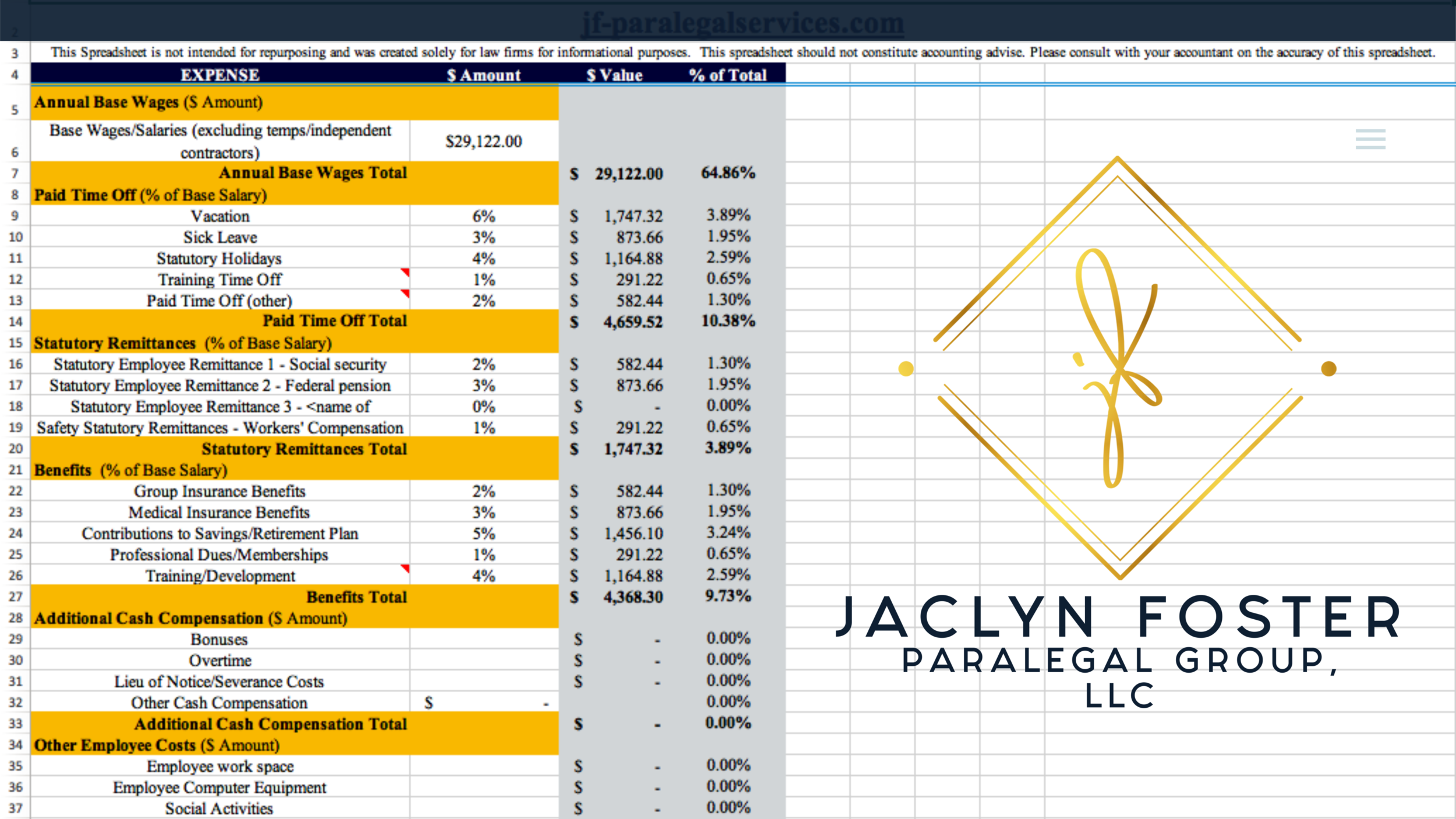Select the Benefits (% of Base Salary) heading
The width and height of the screenshot is (1456, 819).
130,470
